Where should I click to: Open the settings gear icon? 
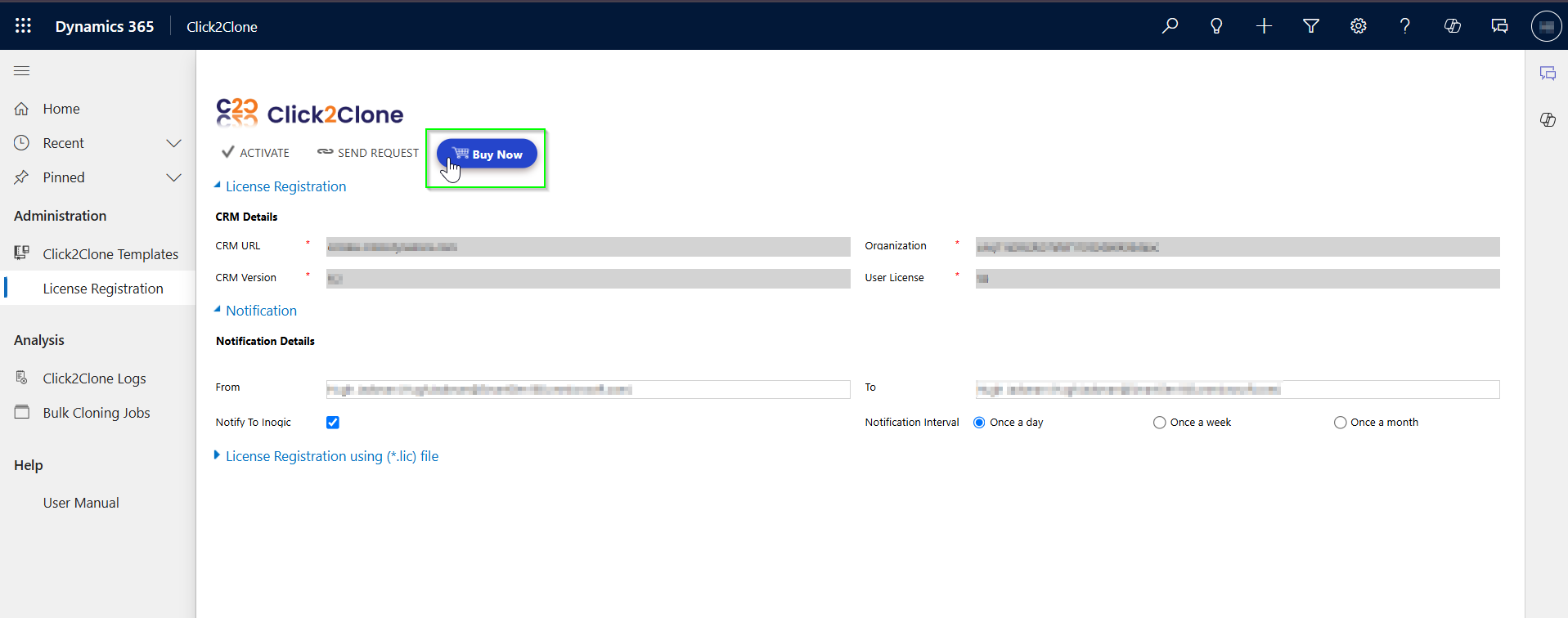point(1358,26)
